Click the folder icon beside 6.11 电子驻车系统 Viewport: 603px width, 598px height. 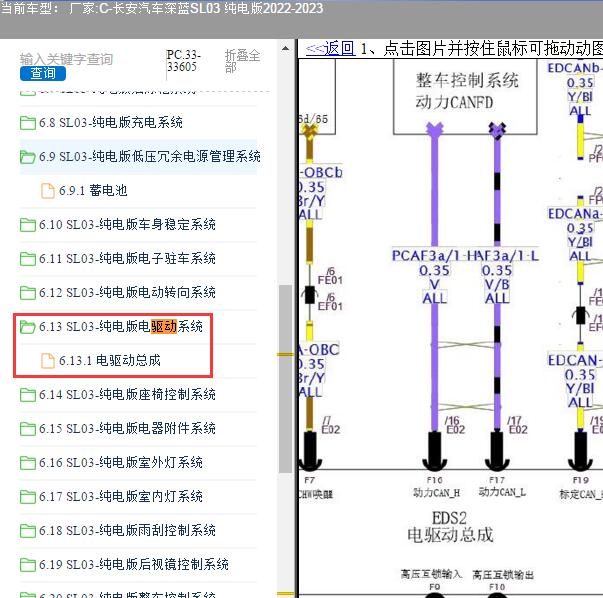tap(28, 259)
